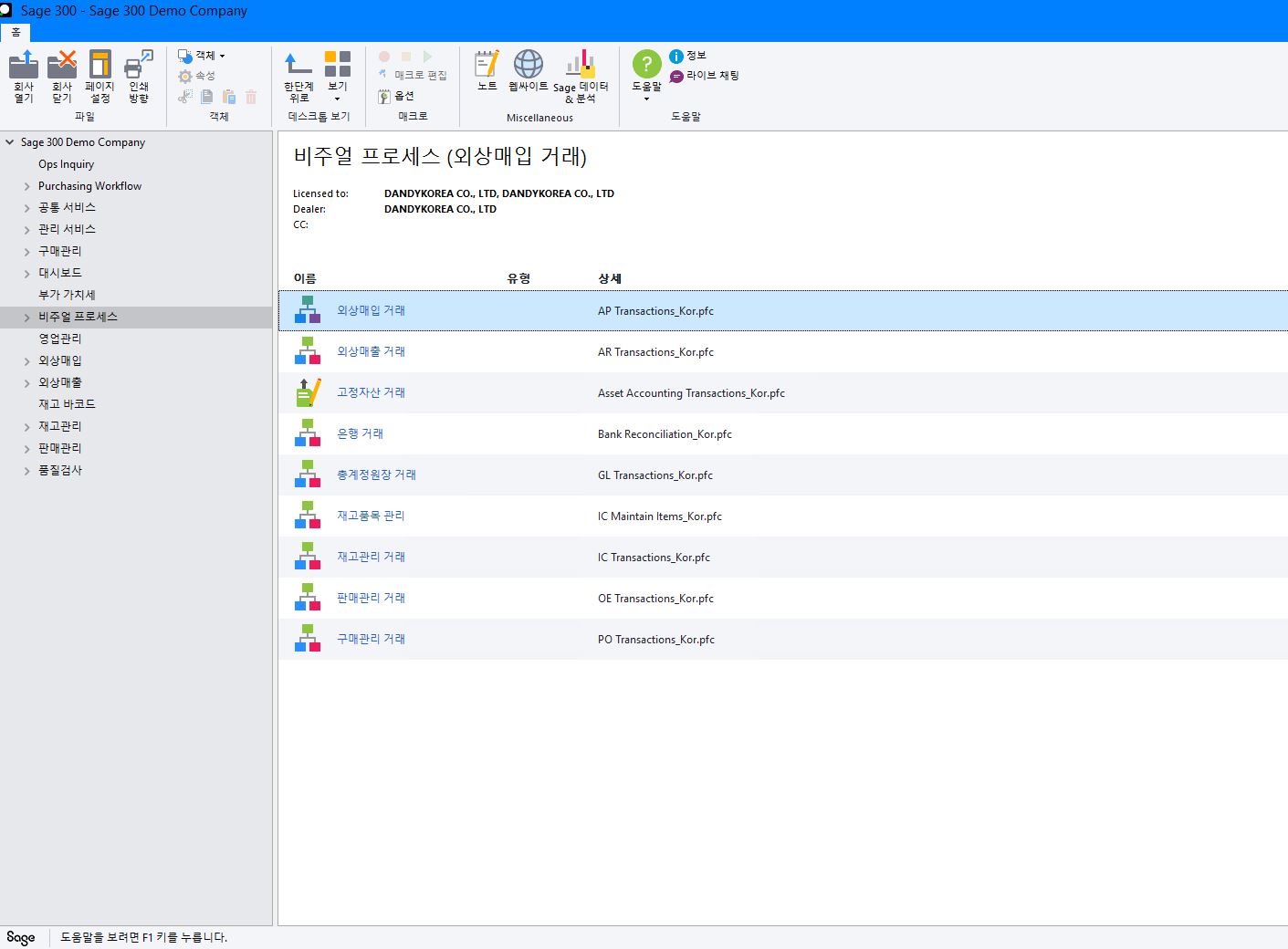The image size is (1288, 949).
Task: Click the 상세 column header
Action: pyautogui.click(x=610, y=278)
